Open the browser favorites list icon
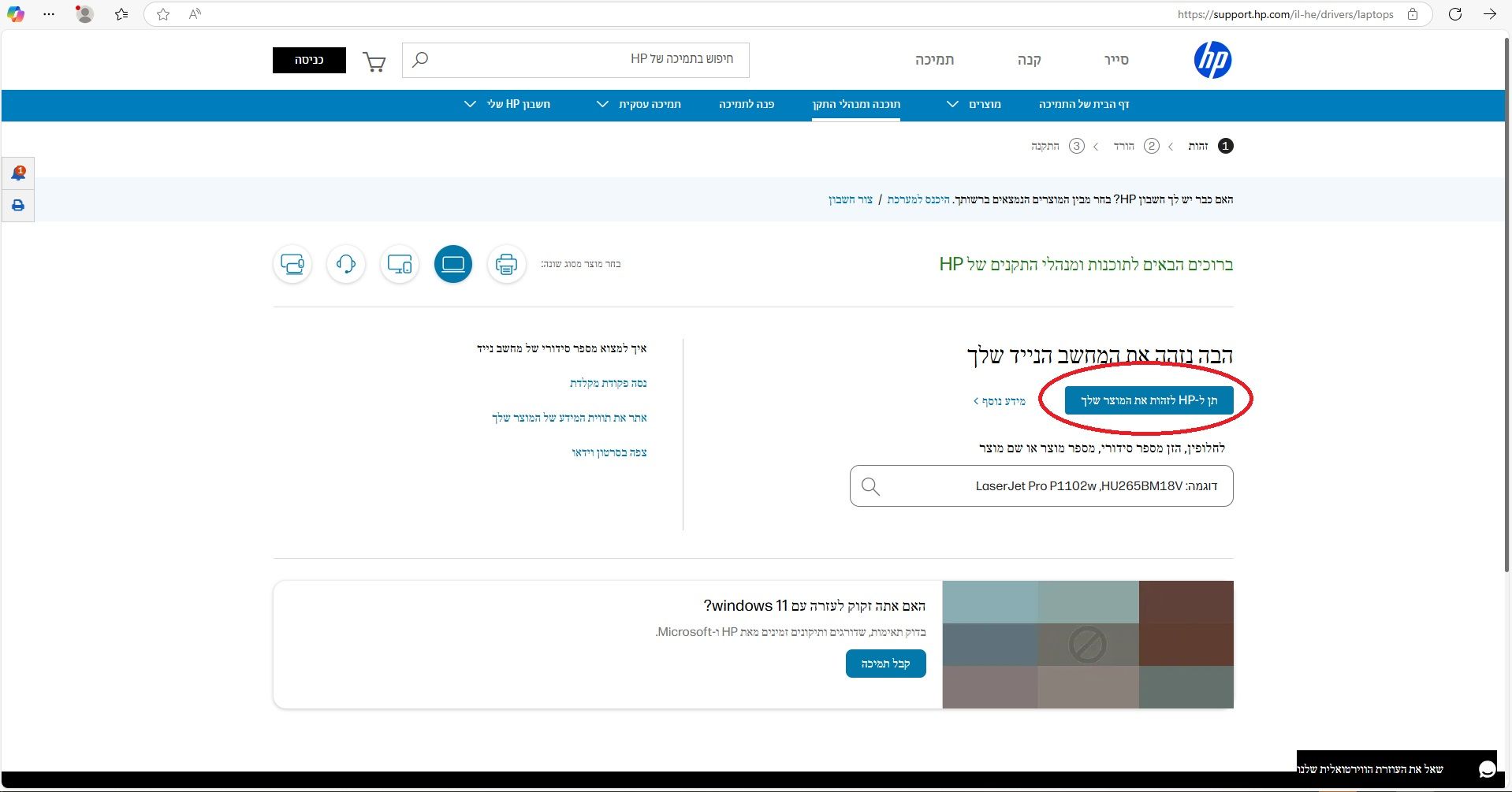Image resolution: width=1512 pixels, height=792 pixels. coord(121,14)
